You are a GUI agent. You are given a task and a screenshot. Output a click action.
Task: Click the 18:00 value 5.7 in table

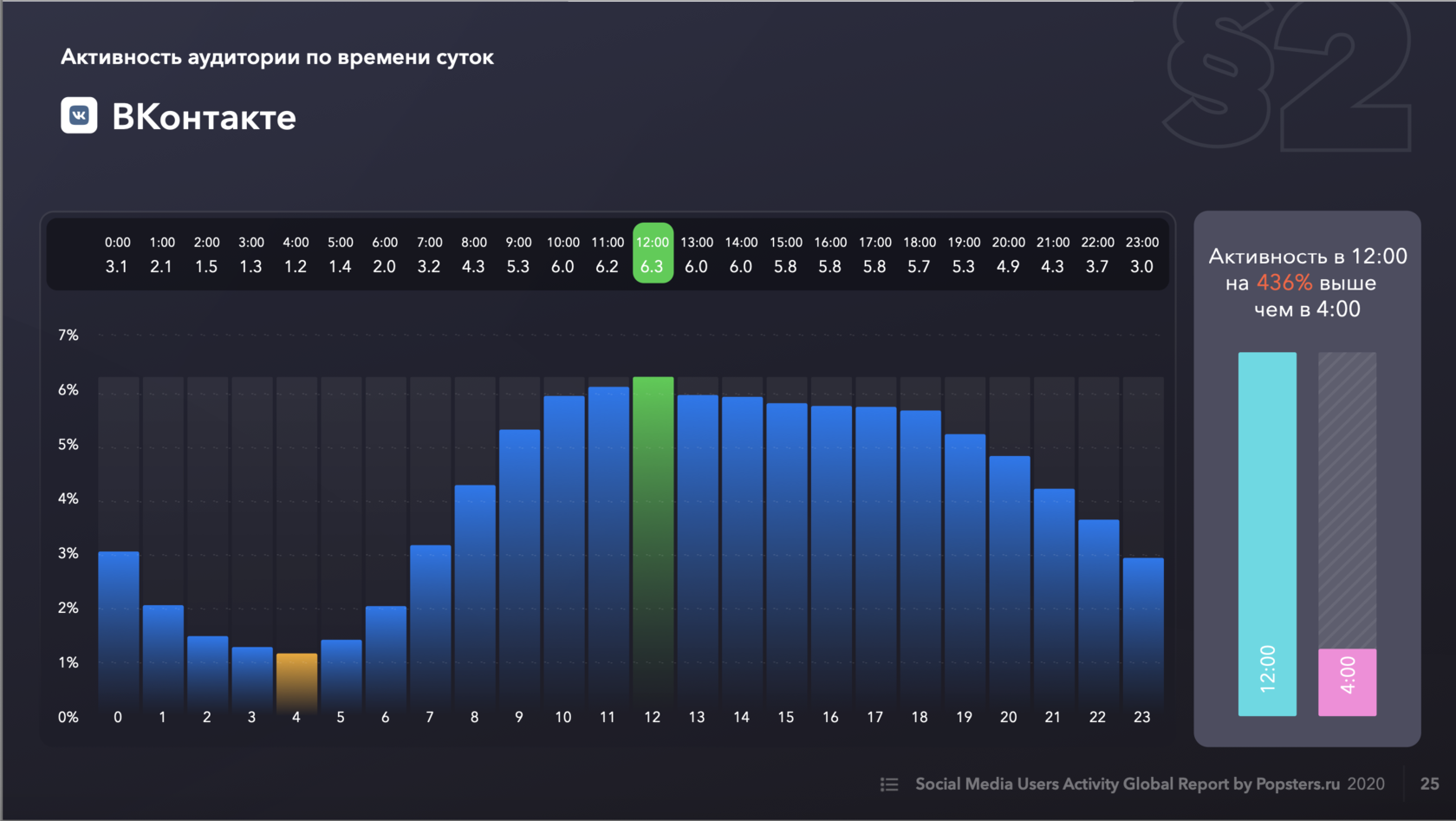919,267
